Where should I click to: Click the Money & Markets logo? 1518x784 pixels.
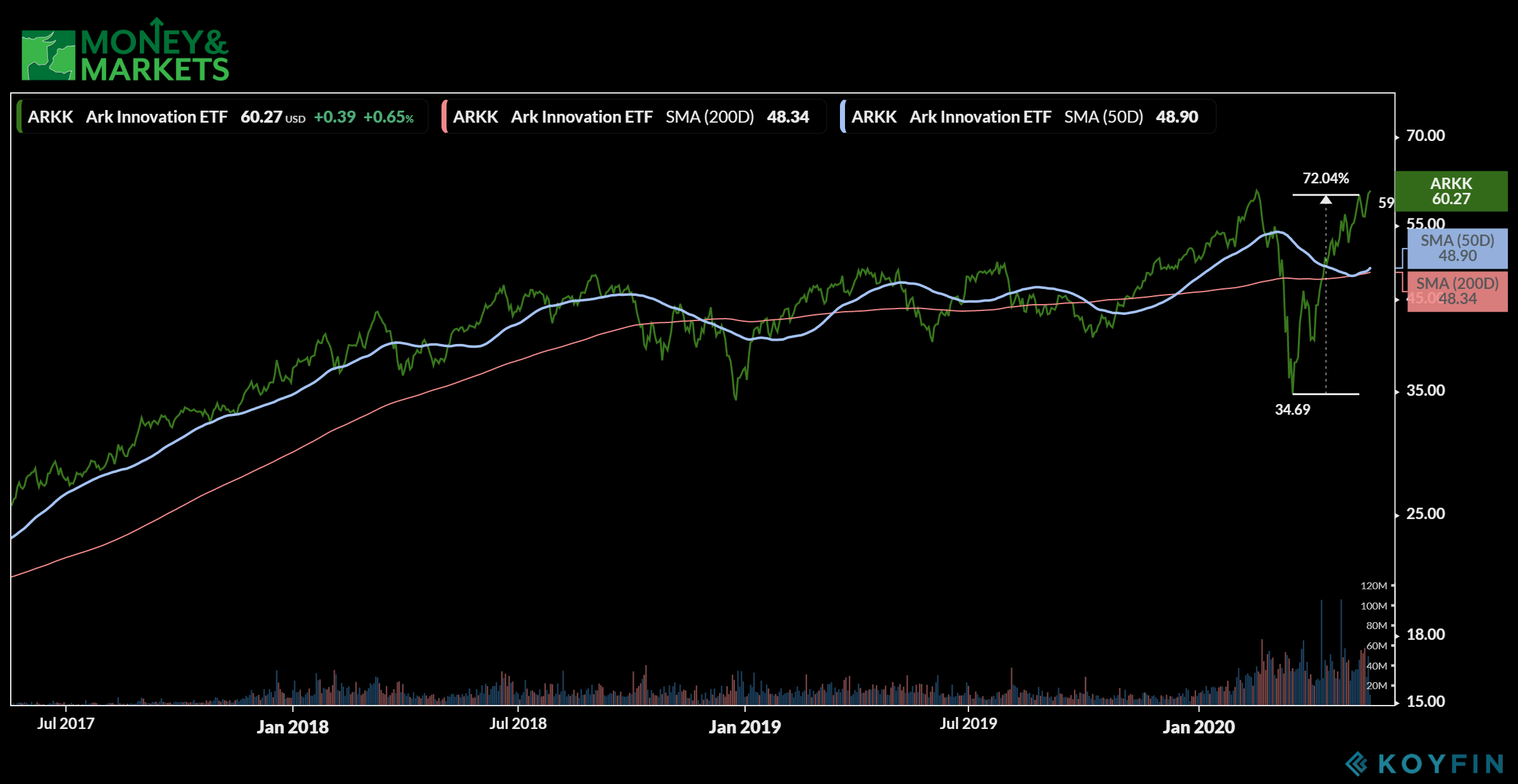click(x=125, y=50)
